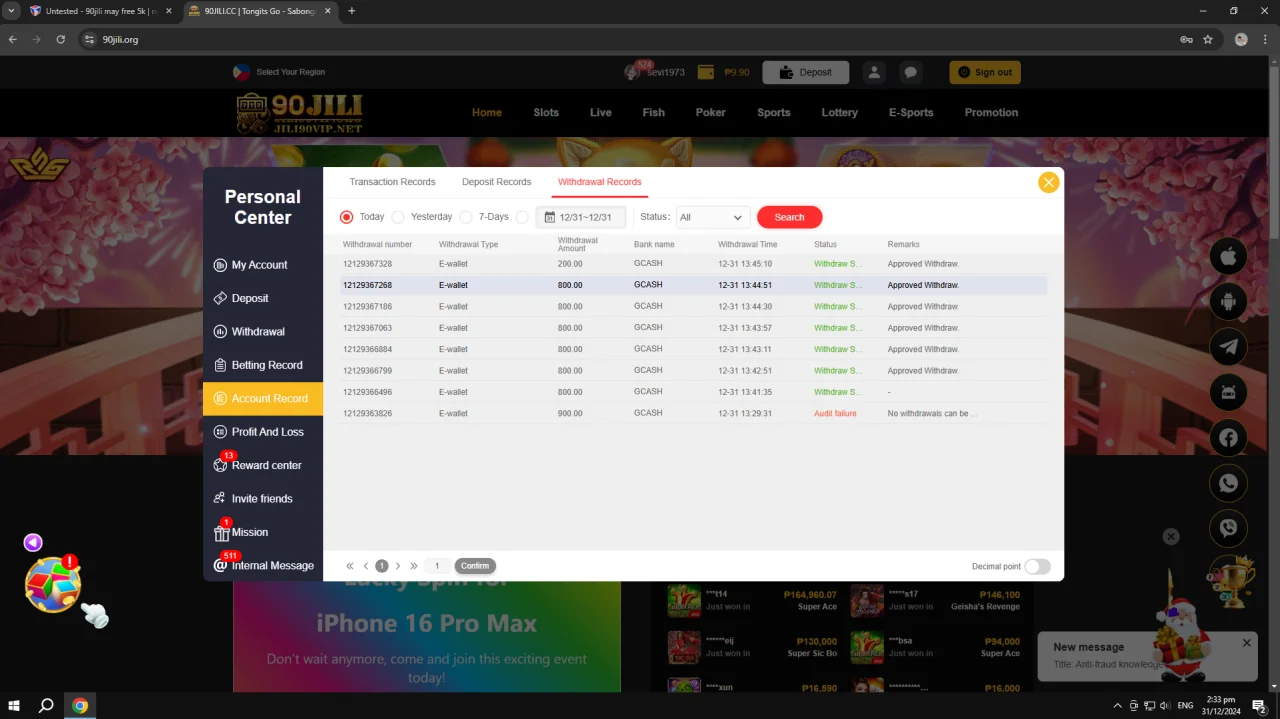Toggle the Decimal point switch
The width and height of the screenshot is (1280, 719).
click(x=1037, y=567)
